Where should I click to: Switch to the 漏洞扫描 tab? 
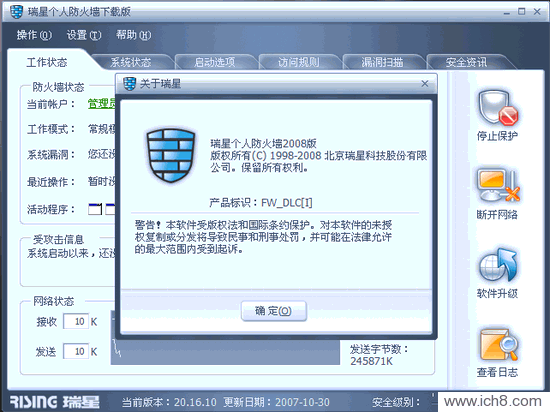[382, 62]
